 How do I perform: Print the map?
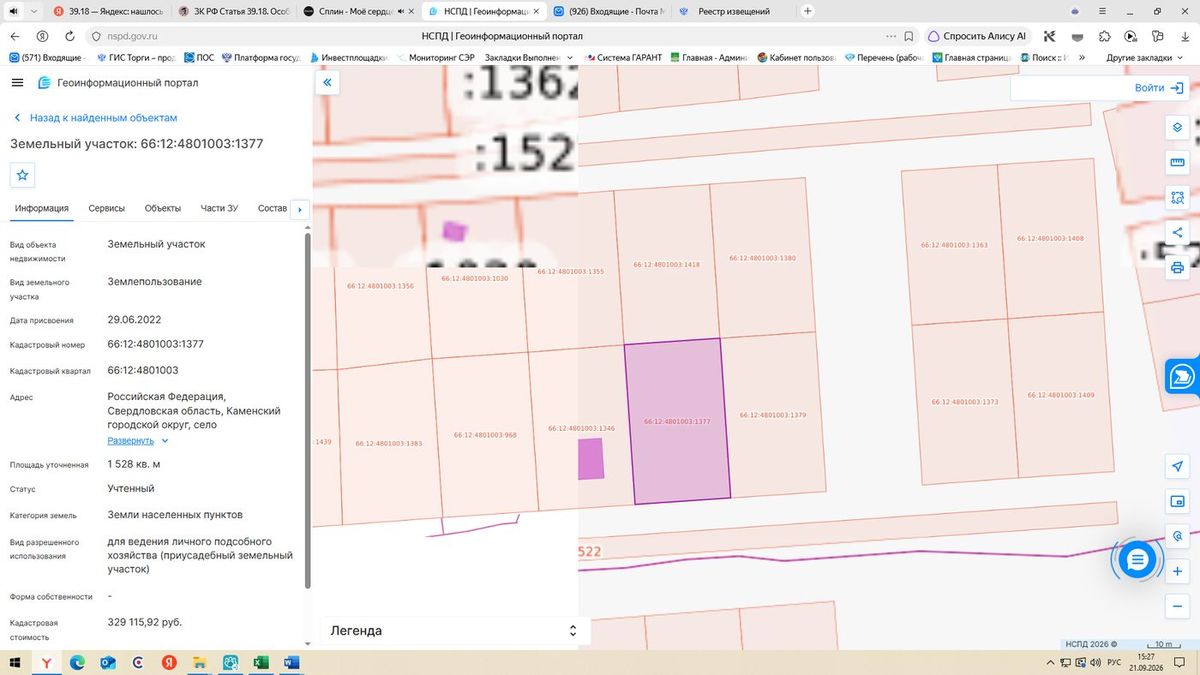click(1177, 268)
